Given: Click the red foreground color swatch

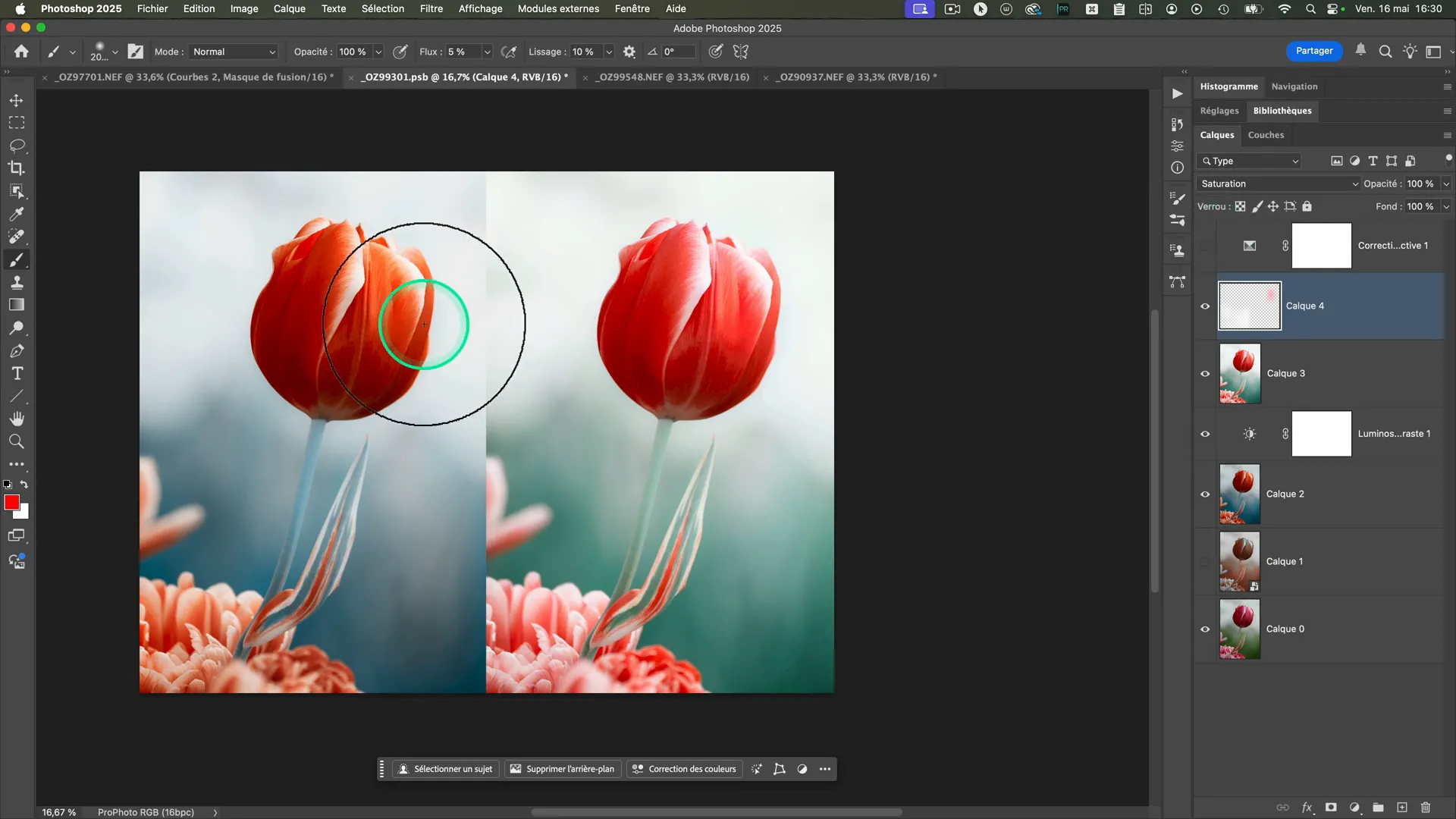Looking at the screenshot, I should [x=11, y=502].
